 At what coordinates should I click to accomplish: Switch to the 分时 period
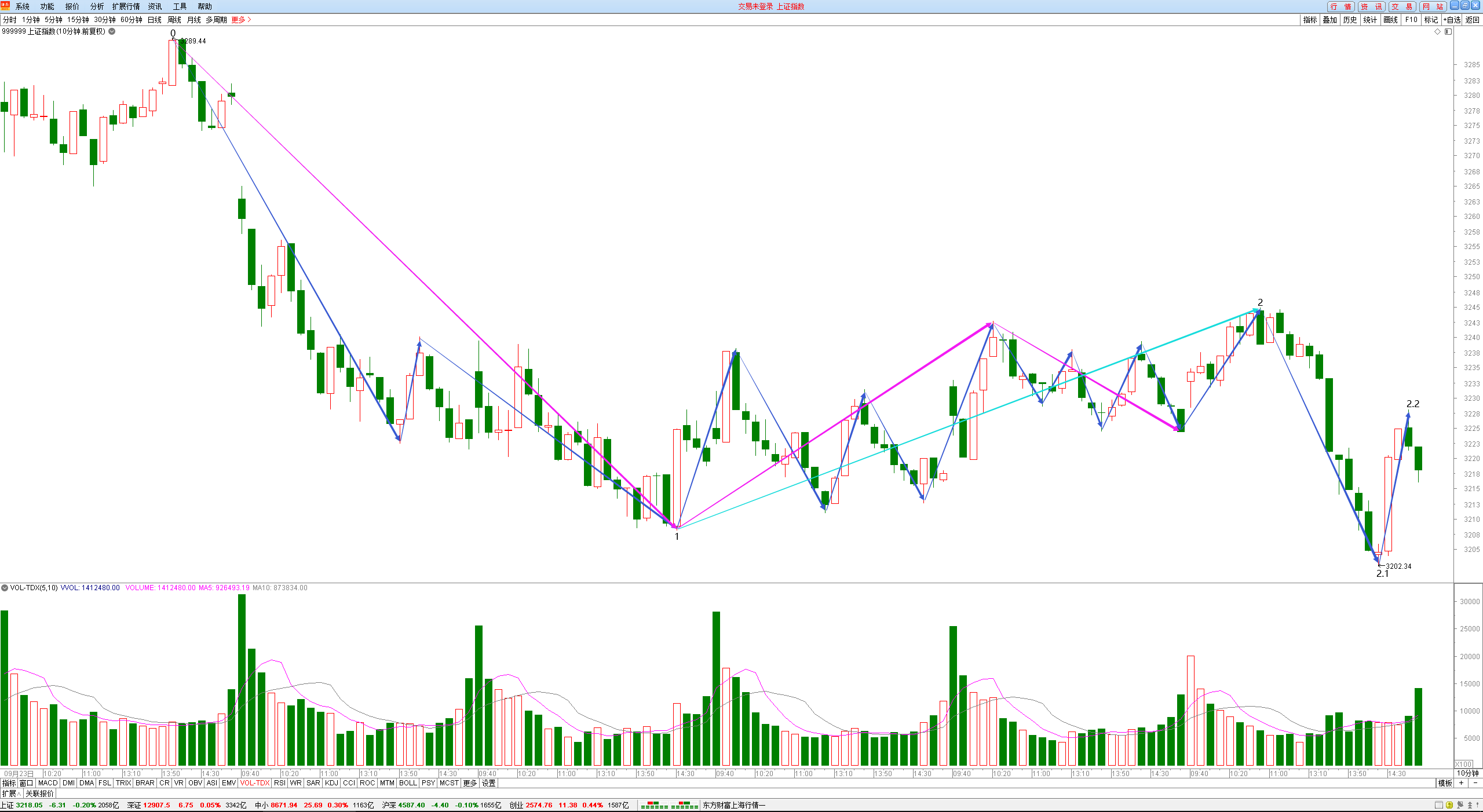point(10,20)
